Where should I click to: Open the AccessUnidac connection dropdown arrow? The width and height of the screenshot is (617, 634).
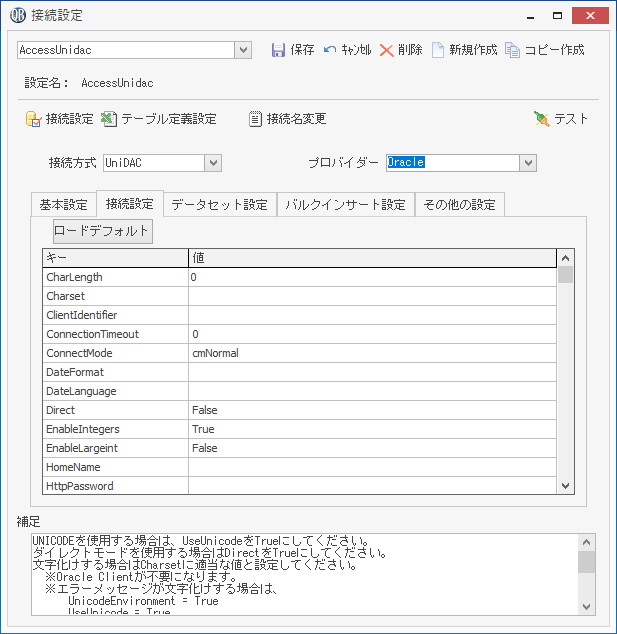tap(243, 50)
